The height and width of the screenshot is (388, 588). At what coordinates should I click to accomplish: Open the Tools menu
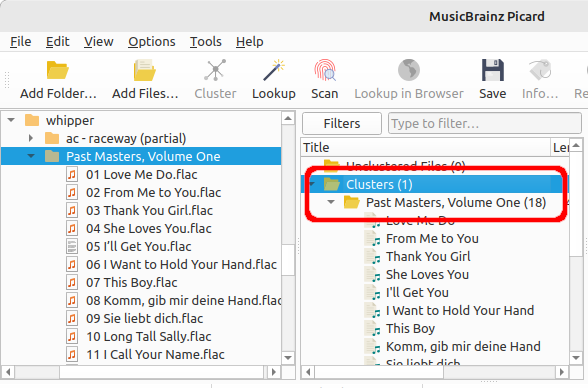pyautogui.click(x=206, y=42)
